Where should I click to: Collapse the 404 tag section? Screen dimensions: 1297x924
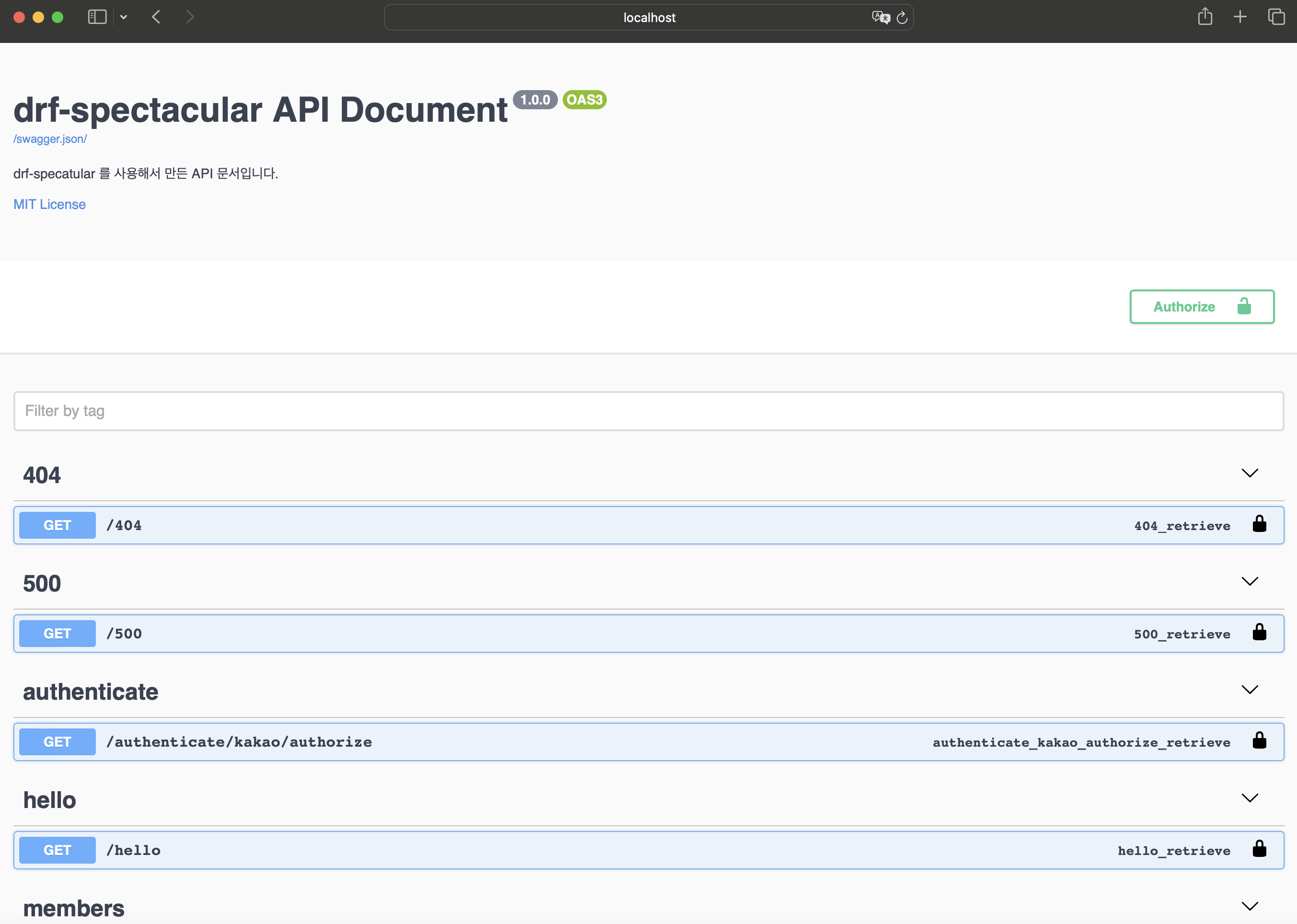[x=1249, y=474]
